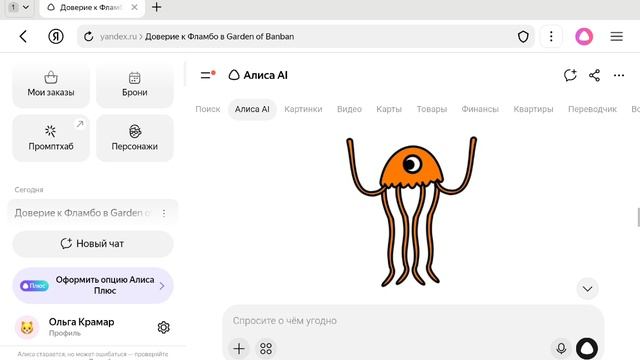Viewport: 640px width, 360px height.
Task: Reload the page with the refresh icon
Action: click(x=89, y=37)
